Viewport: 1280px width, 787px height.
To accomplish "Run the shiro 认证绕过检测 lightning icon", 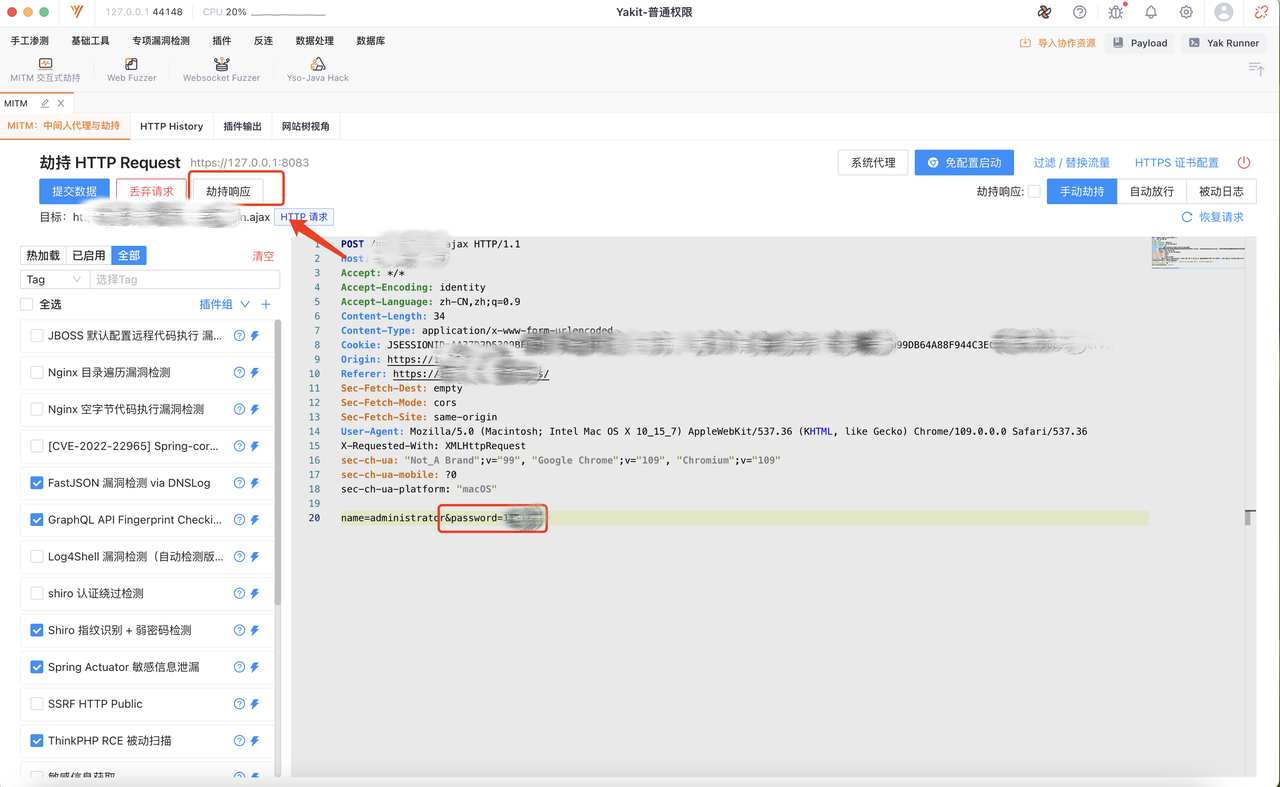I will click(255, 594).
